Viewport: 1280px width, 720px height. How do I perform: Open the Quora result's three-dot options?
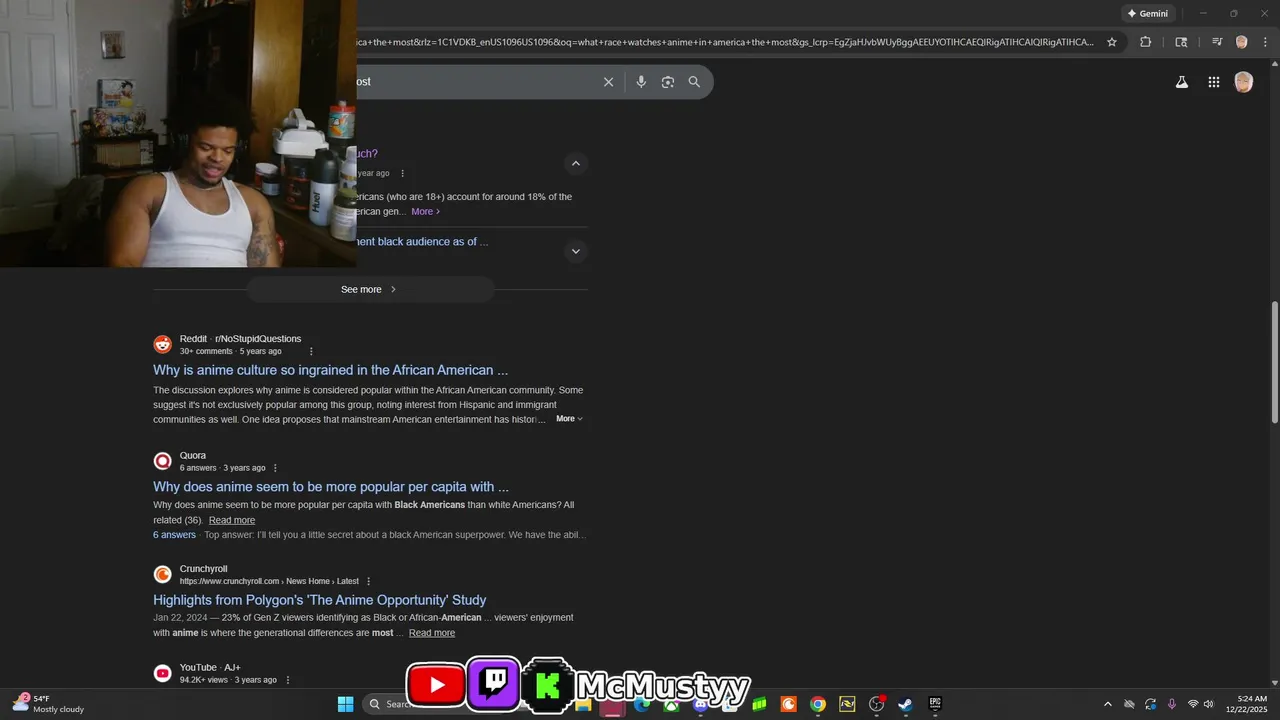(275, 468)
